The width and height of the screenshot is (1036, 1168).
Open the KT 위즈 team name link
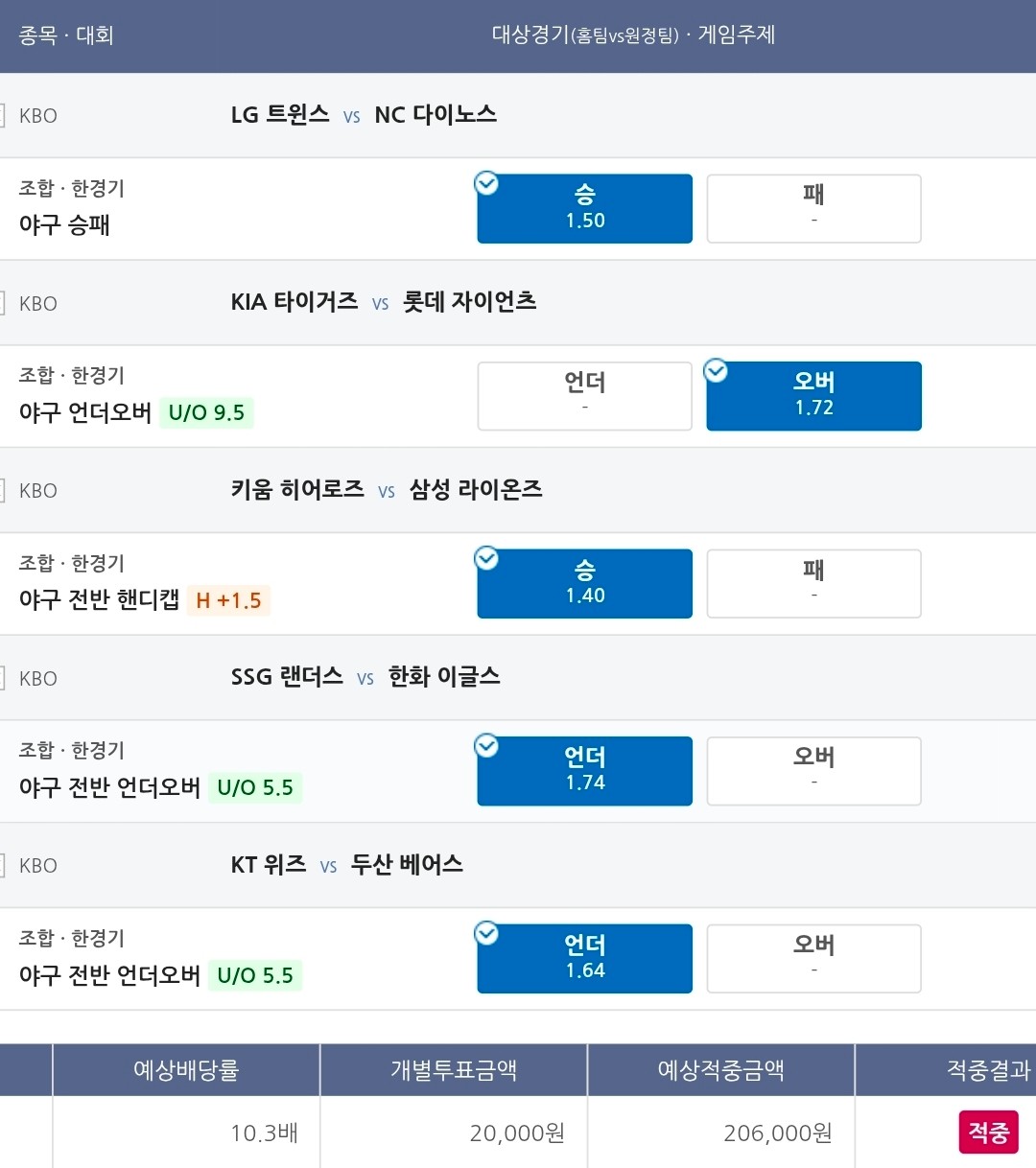(269, 865)
